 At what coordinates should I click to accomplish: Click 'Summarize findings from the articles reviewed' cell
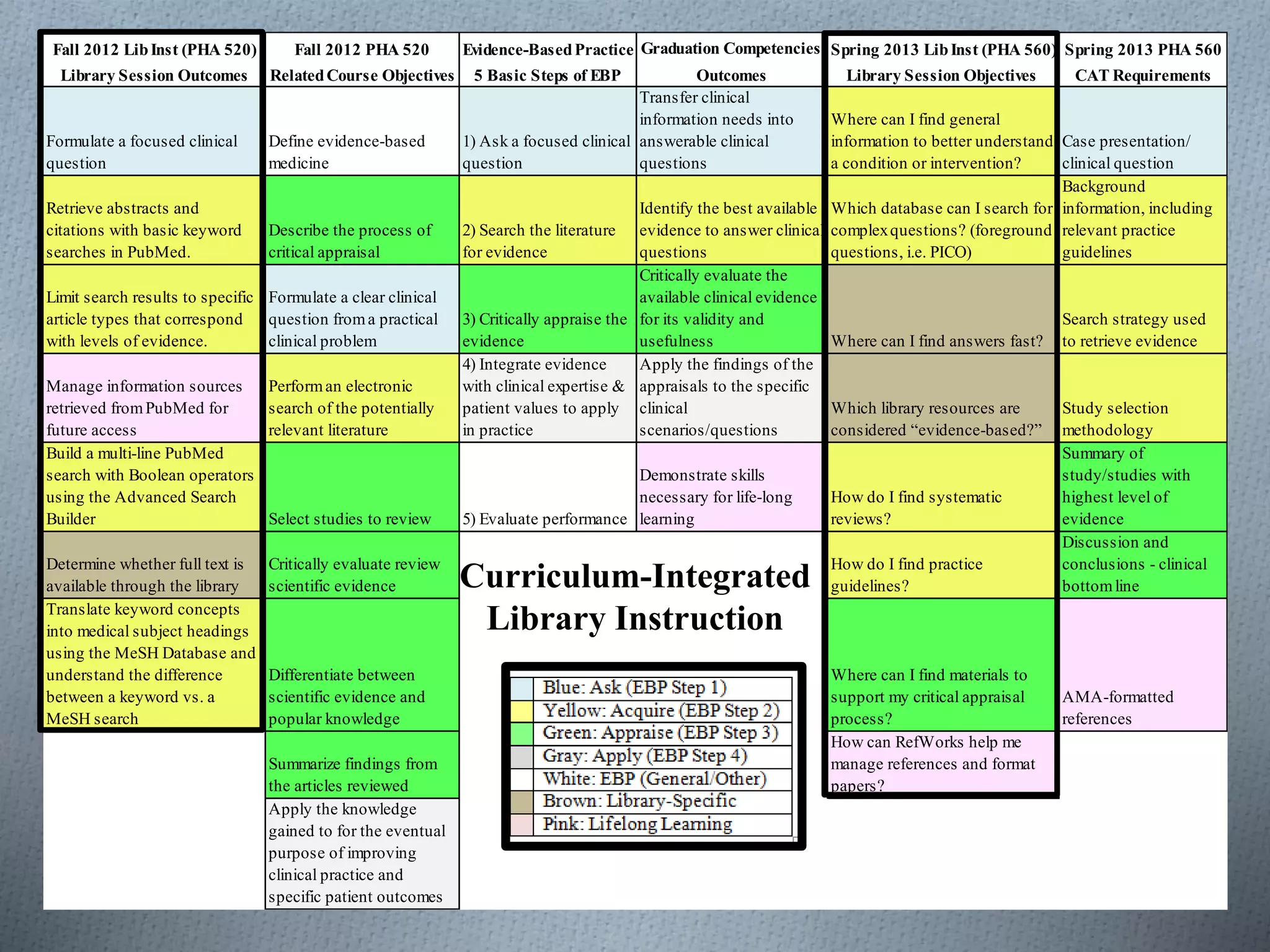tap(353, 774)
